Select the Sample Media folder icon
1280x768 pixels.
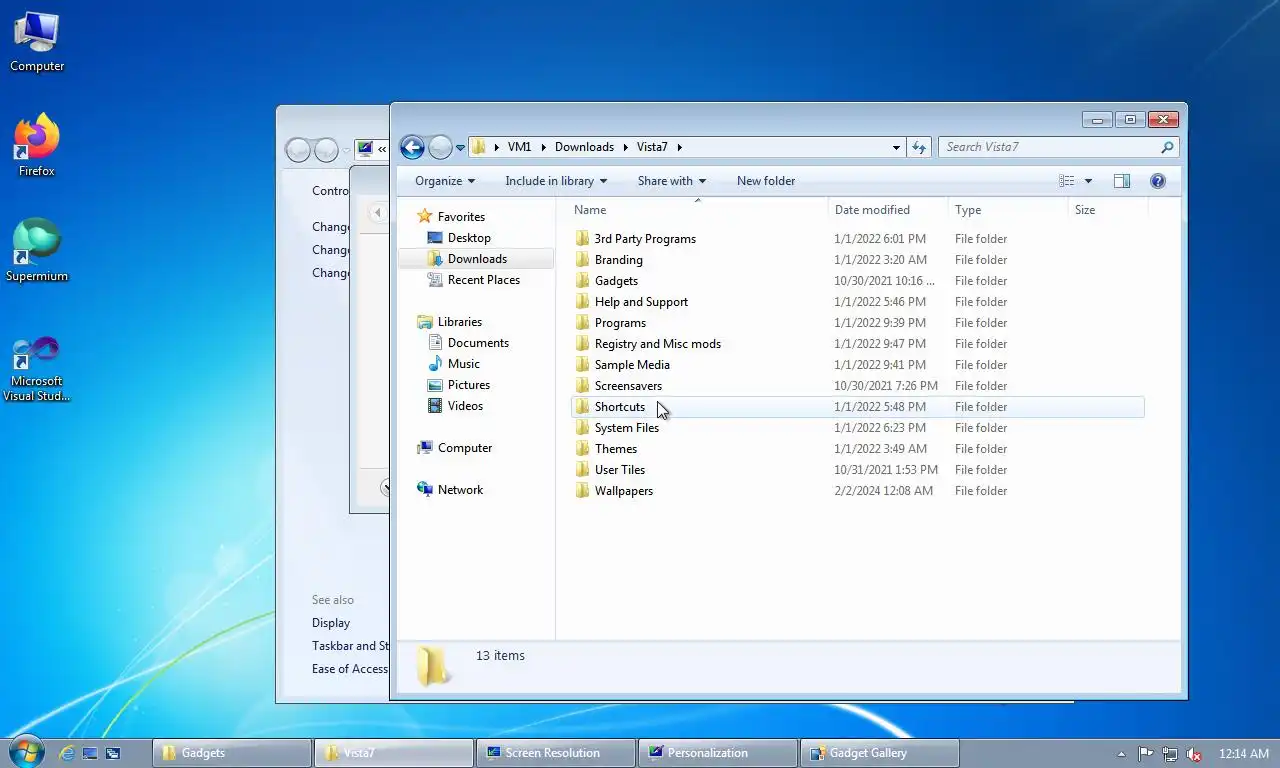[583, 365]
